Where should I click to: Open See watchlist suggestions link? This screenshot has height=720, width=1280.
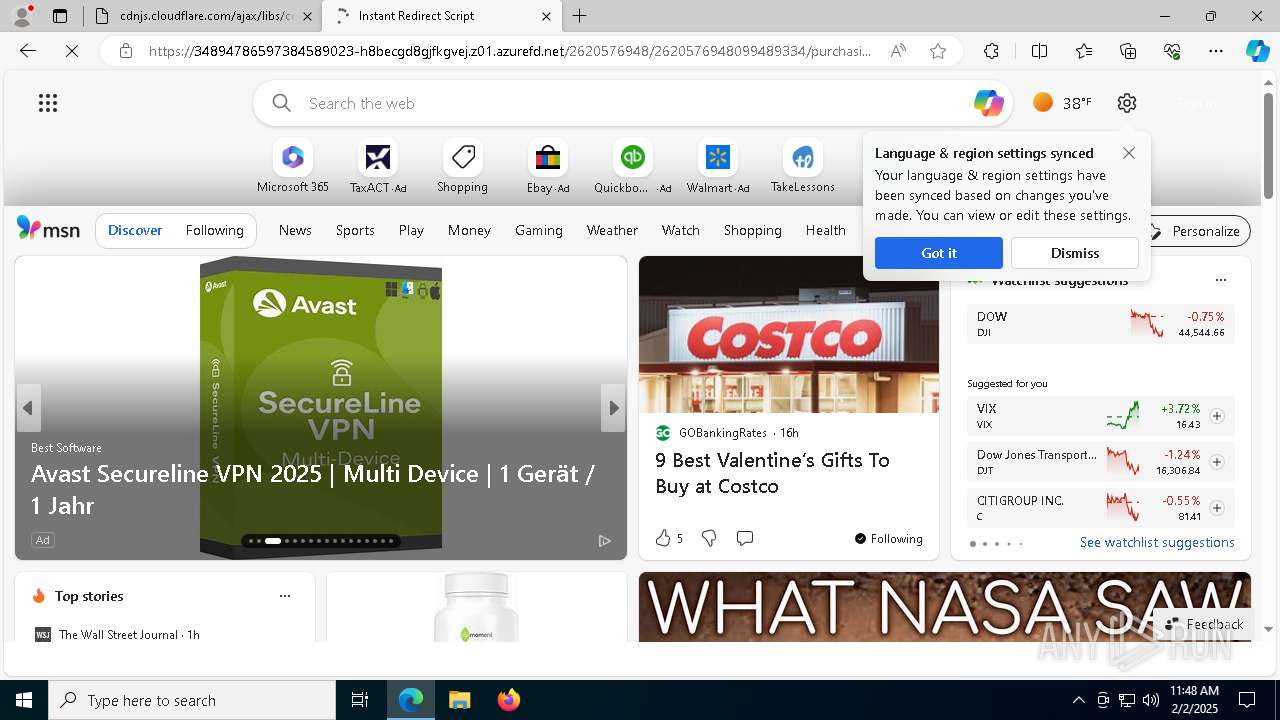(1157, 542)
